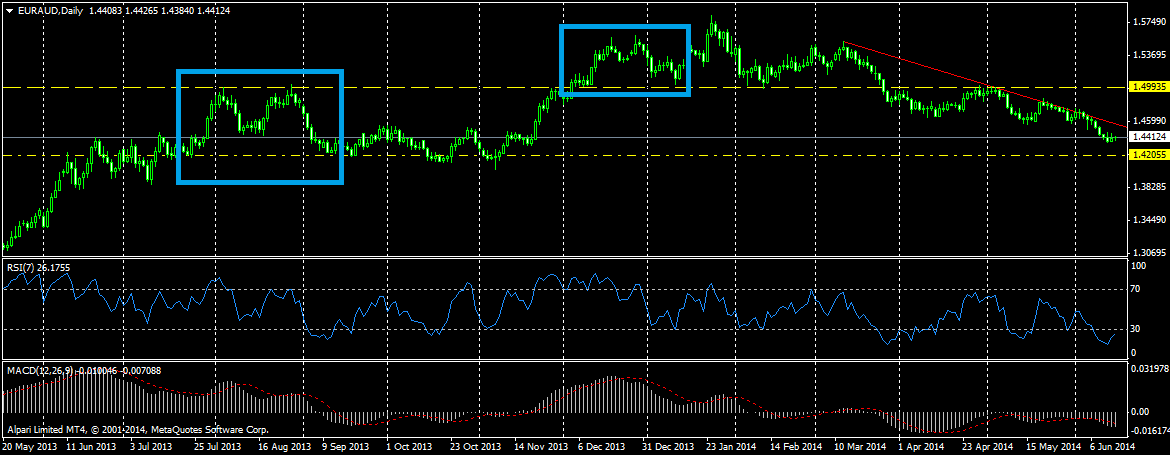This screenshot has height=455, width=1170.
Task: Click the 1 Oct 2013 date label
Action: tap(410, 447)
